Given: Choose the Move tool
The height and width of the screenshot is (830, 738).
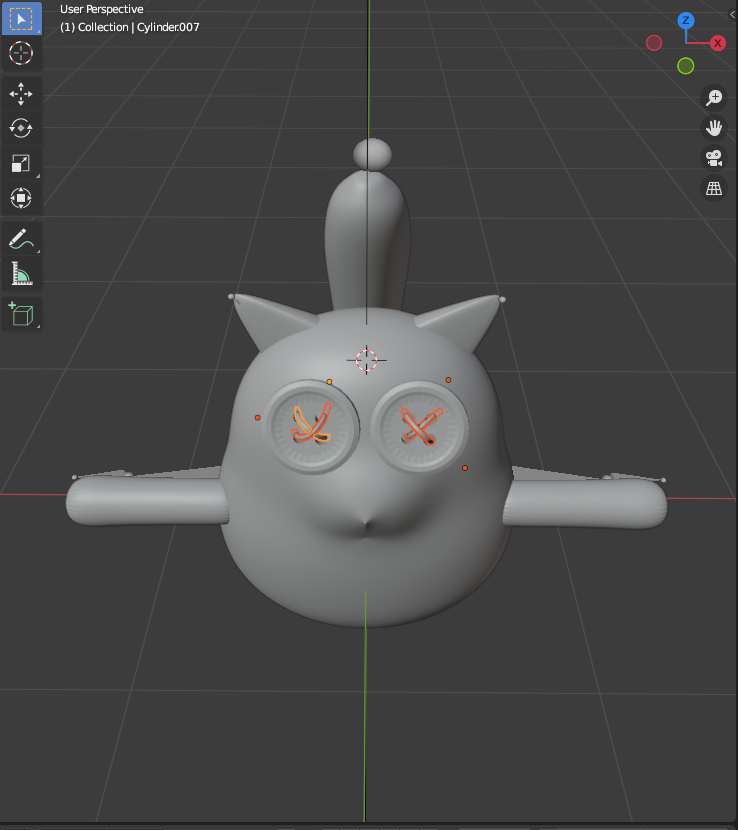Looking at the screenshot, I should (21, 94).
